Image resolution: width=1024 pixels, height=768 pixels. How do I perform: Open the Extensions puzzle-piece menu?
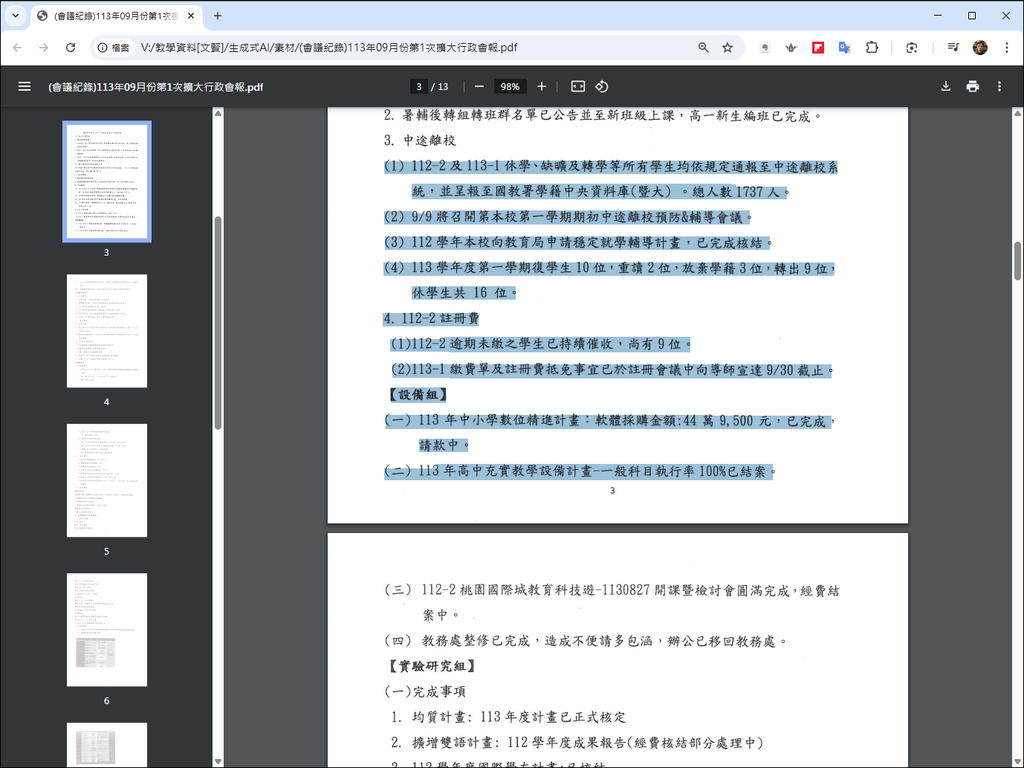pos(871,47)
